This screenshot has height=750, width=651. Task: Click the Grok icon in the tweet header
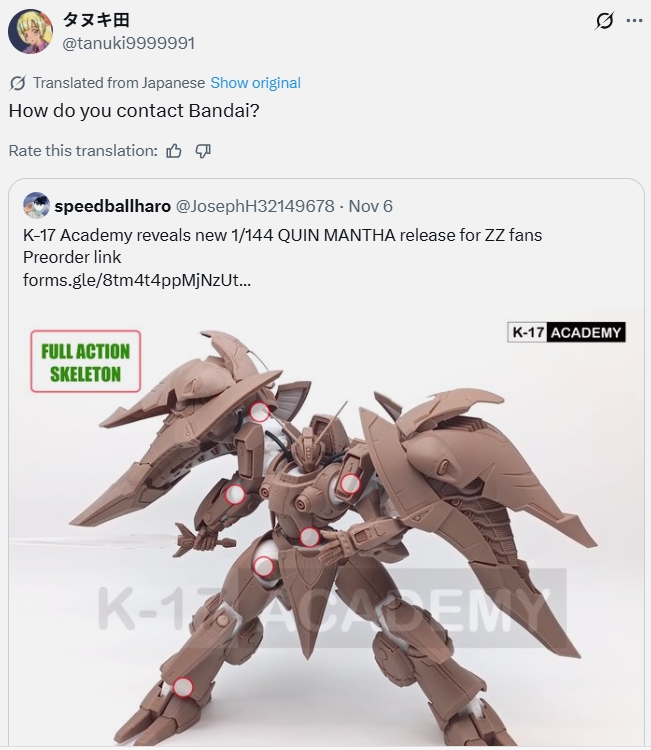(x=605, y=21)
